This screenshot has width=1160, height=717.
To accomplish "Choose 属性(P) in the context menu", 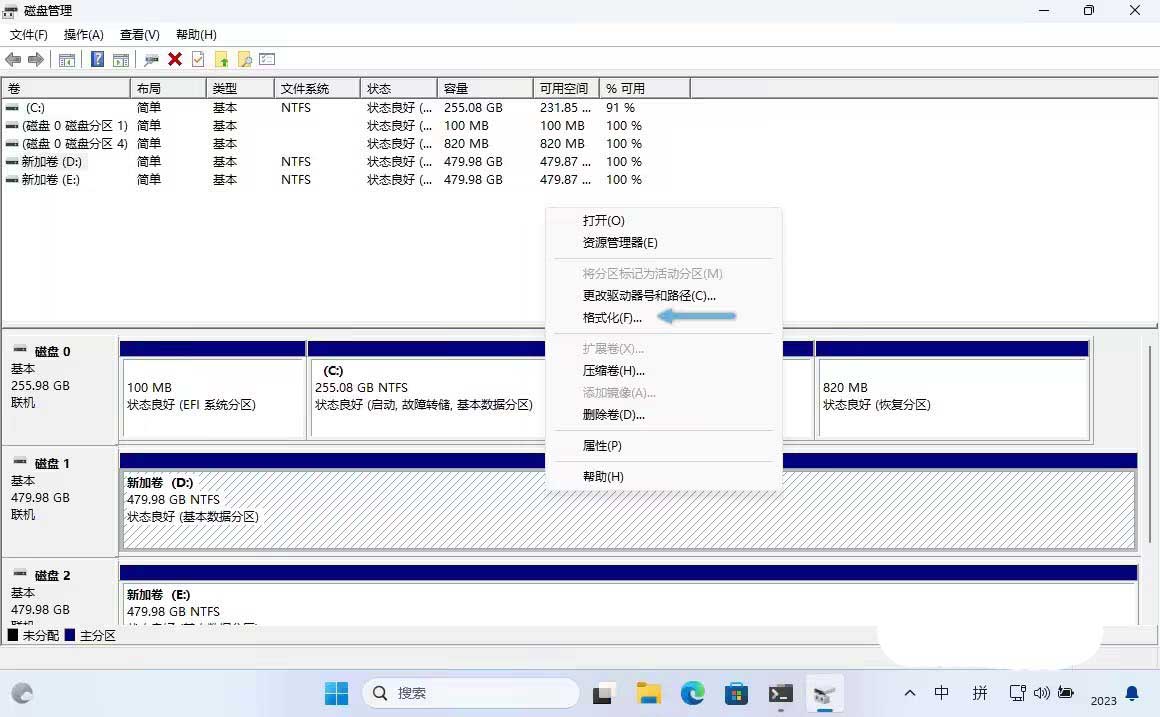I will point(664,446).
